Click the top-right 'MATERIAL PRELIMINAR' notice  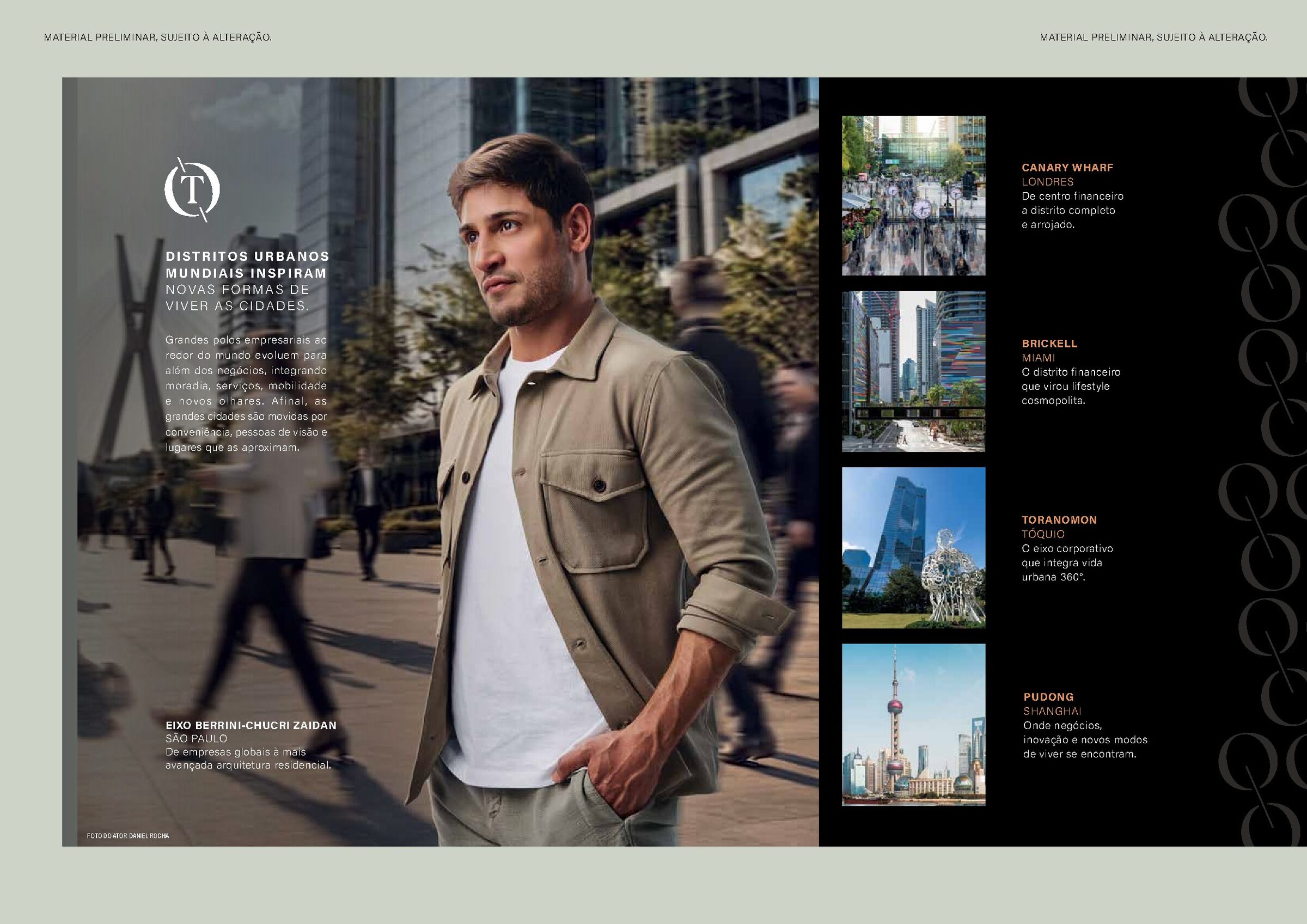click(x=1153, y=38)
